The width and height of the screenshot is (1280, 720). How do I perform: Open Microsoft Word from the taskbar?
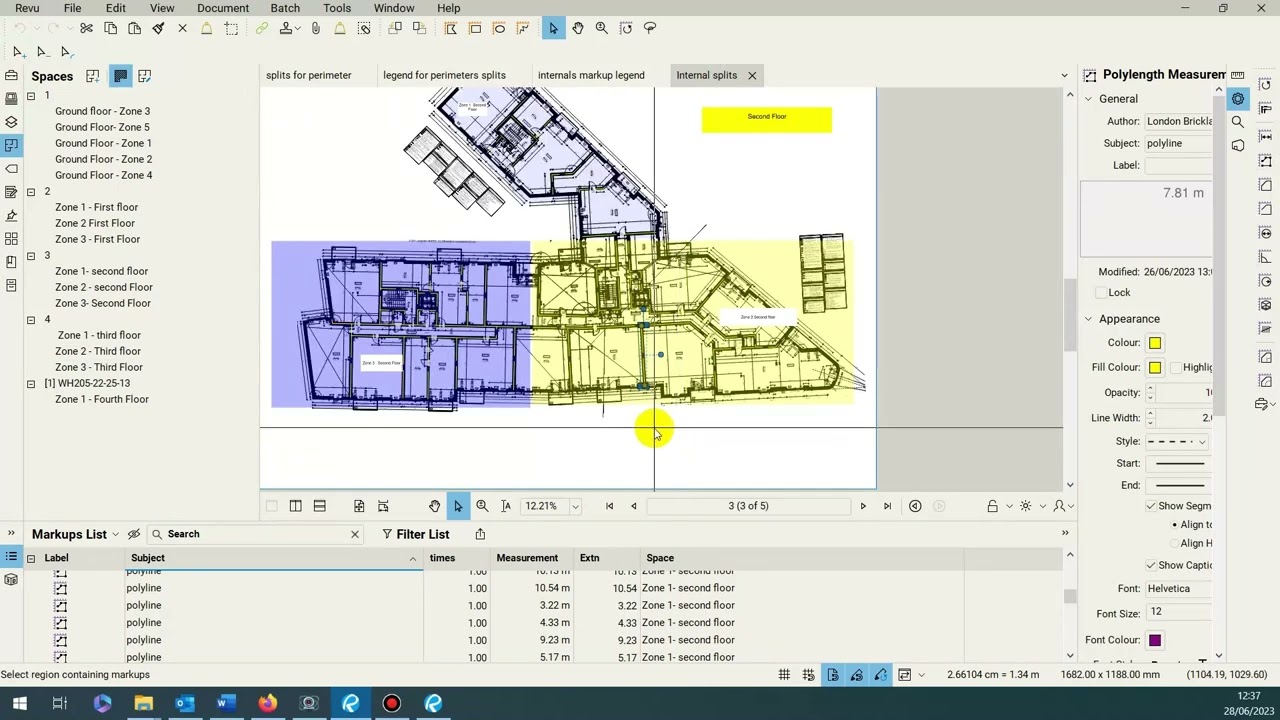pos(226,704)
